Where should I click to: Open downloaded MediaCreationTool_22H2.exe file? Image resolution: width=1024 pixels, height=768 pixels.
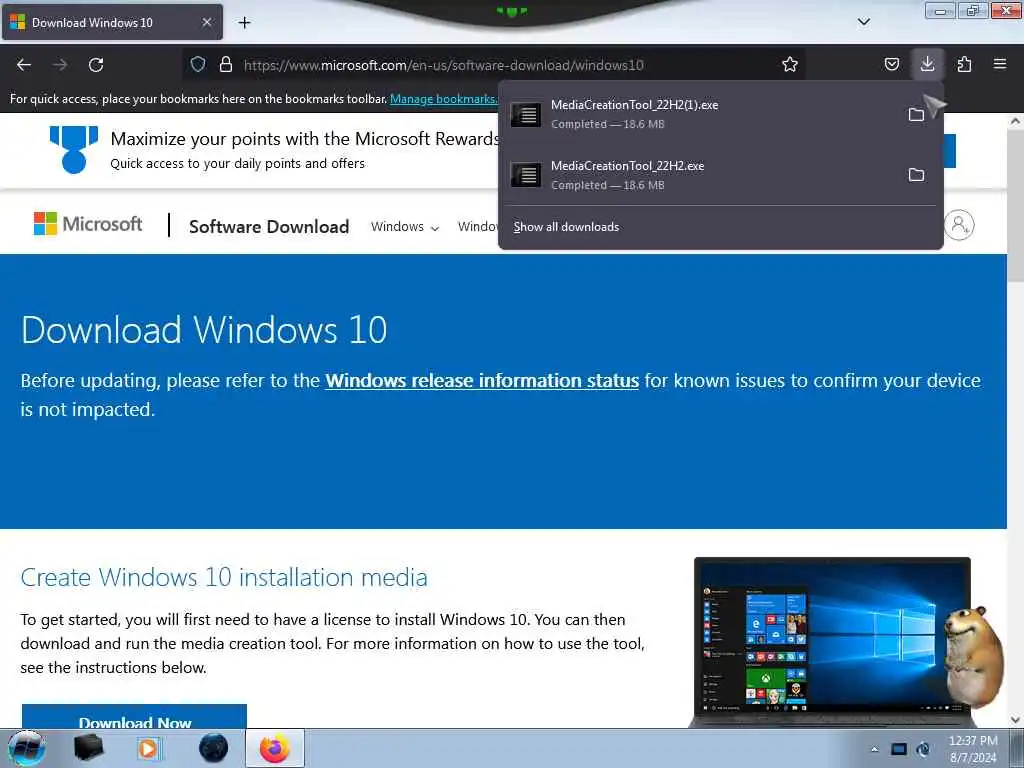pos(702,175)
